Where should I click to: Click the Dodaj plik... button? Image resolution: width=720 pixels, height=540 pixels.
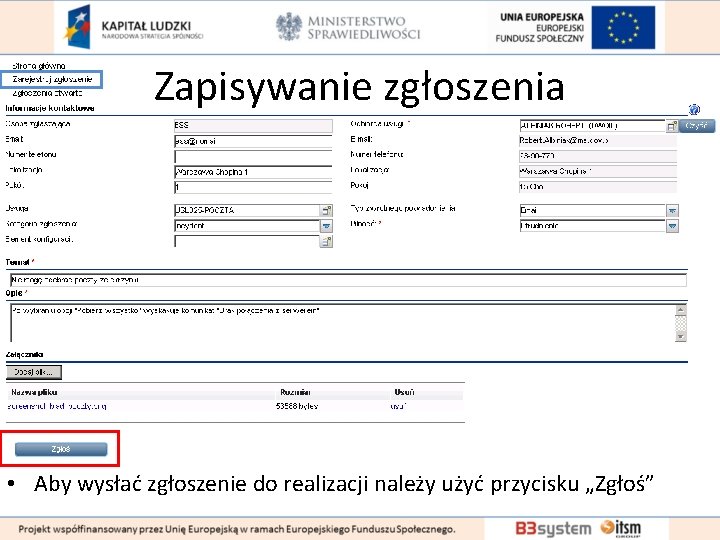[x=34, y=372]
